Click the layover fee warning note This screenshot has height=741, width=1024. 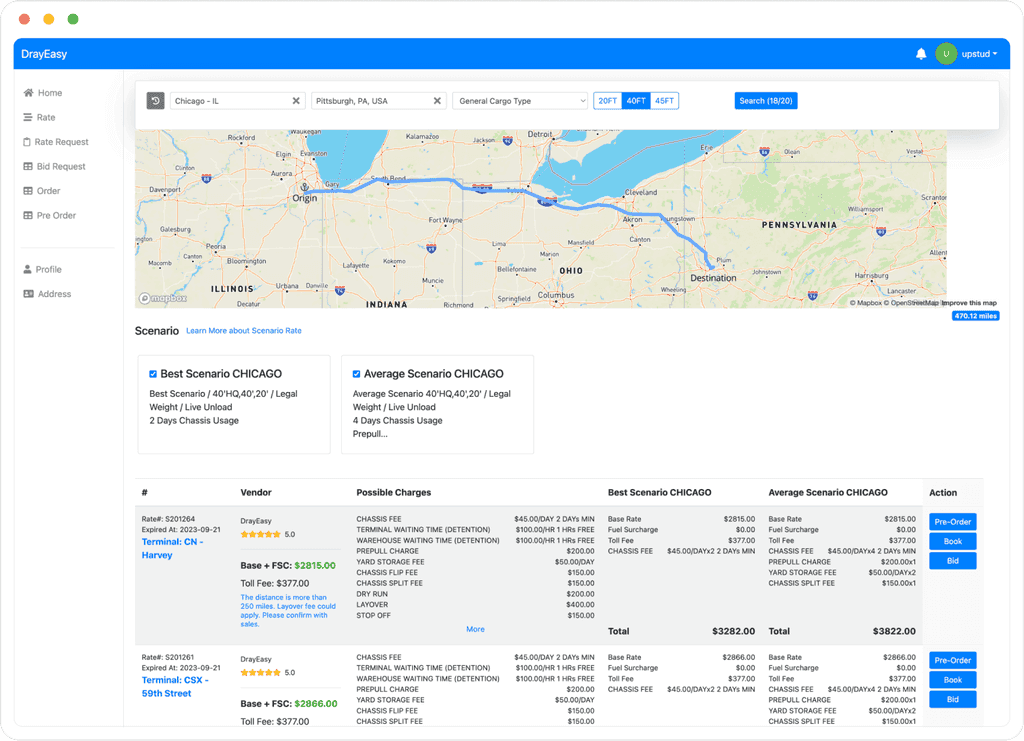[287, 610]
